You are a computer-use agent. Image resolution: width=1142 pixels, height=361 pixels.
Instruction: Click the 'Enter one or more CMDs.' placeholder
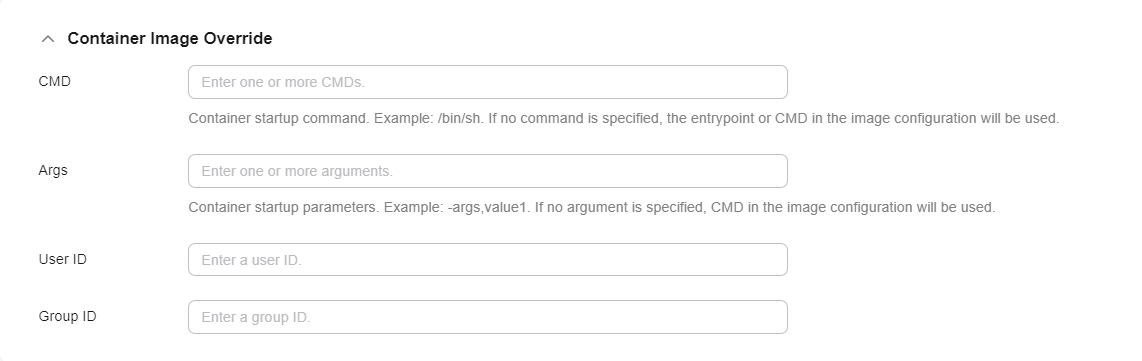283,82
